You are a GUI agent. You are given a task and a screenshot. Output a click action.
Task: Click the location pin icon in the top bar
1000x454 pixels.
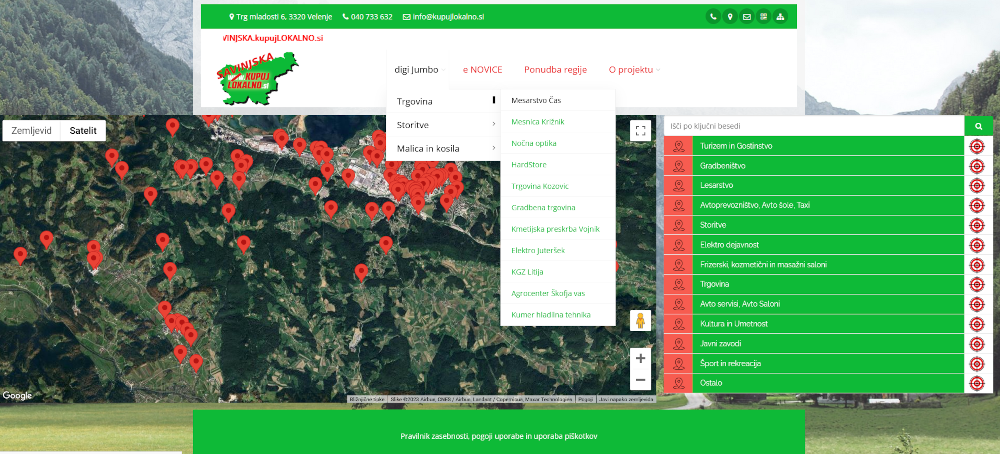point(730,17)
